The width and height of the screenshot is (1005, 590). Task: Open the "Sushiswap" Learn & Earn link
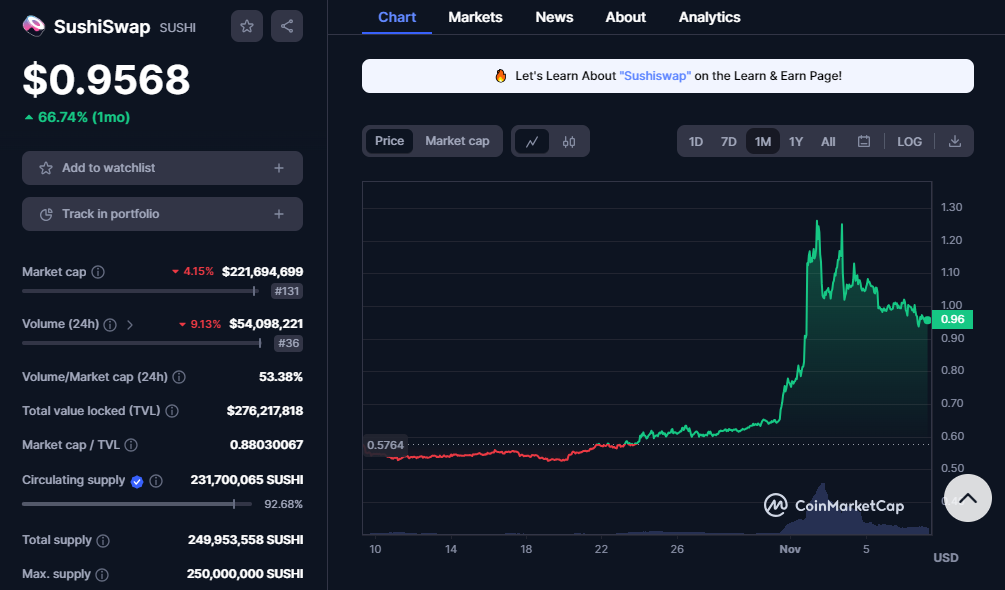pyautogui.click(x=655, y=76)
